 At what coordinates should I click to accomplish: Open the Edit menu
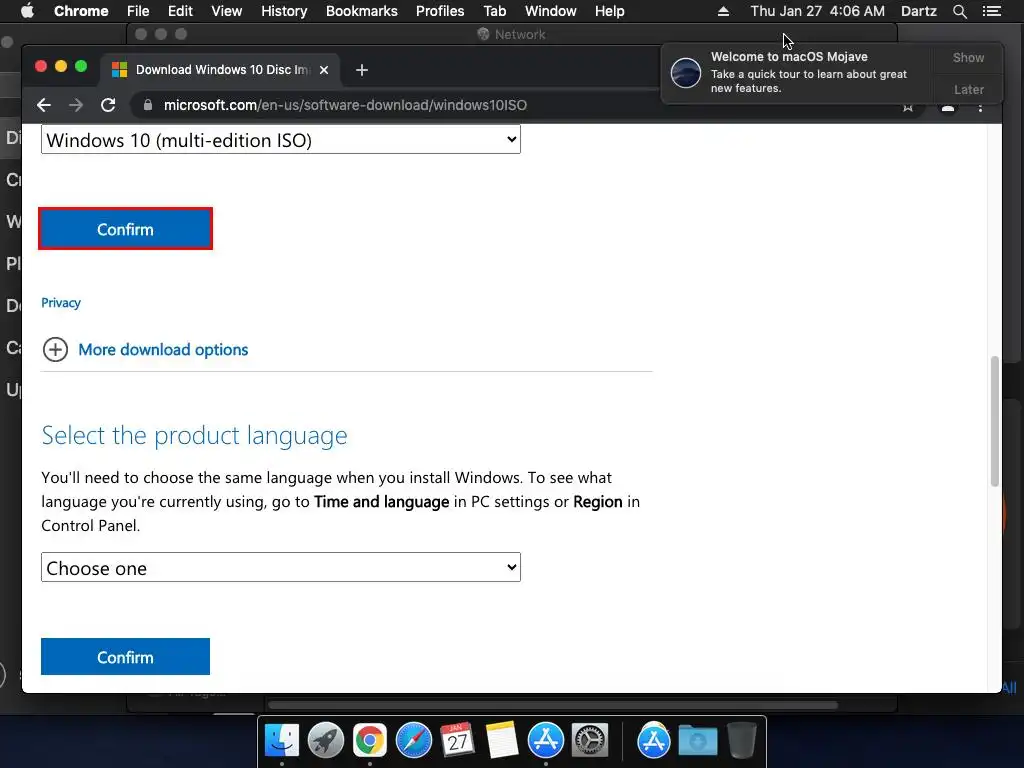(180, 11)
